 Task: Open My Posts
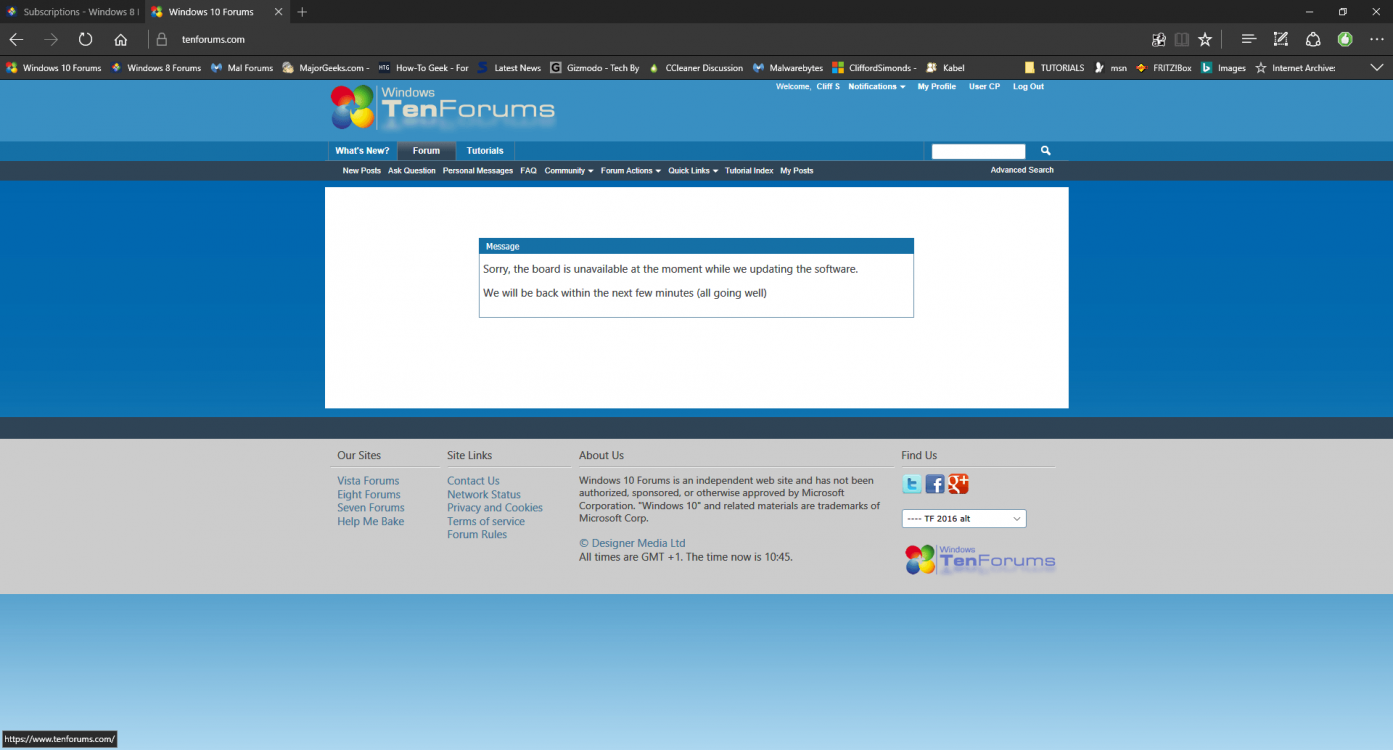tap(797, 171)
